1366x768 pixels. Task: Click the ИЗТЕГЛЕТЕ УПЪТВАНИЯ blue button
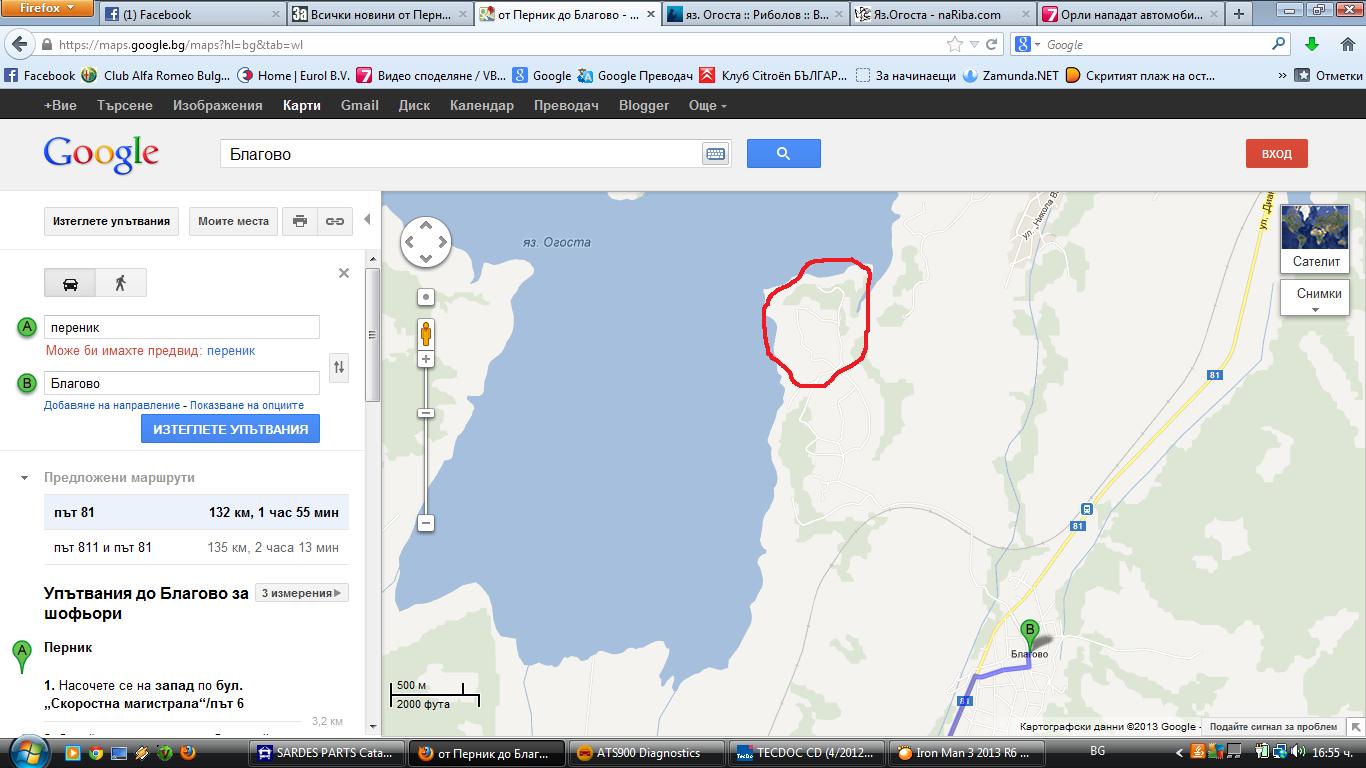230,429
